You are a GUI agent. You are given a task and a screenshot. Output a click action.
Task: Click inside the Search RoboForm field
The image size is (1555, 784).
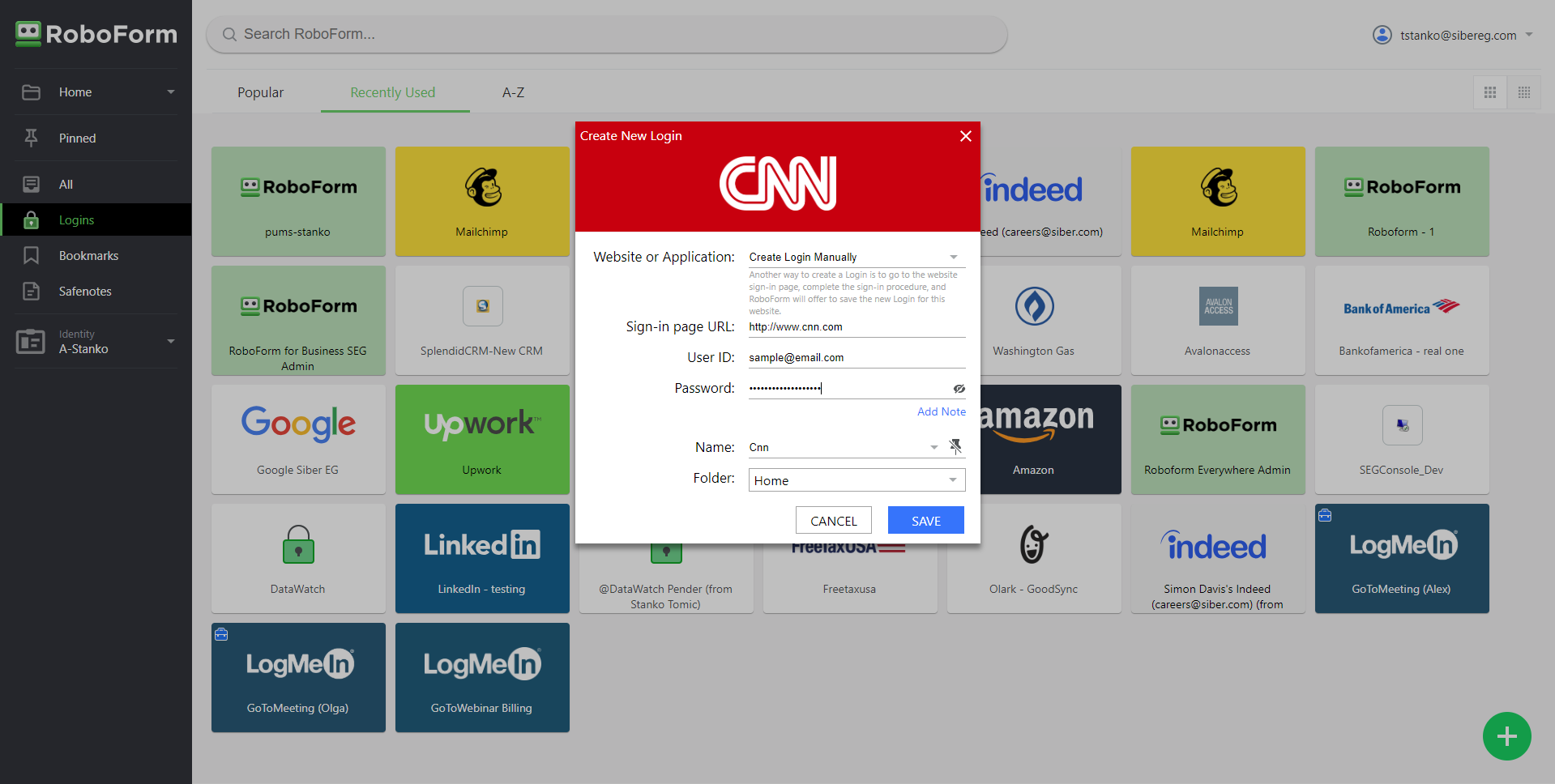pos(606,34)
